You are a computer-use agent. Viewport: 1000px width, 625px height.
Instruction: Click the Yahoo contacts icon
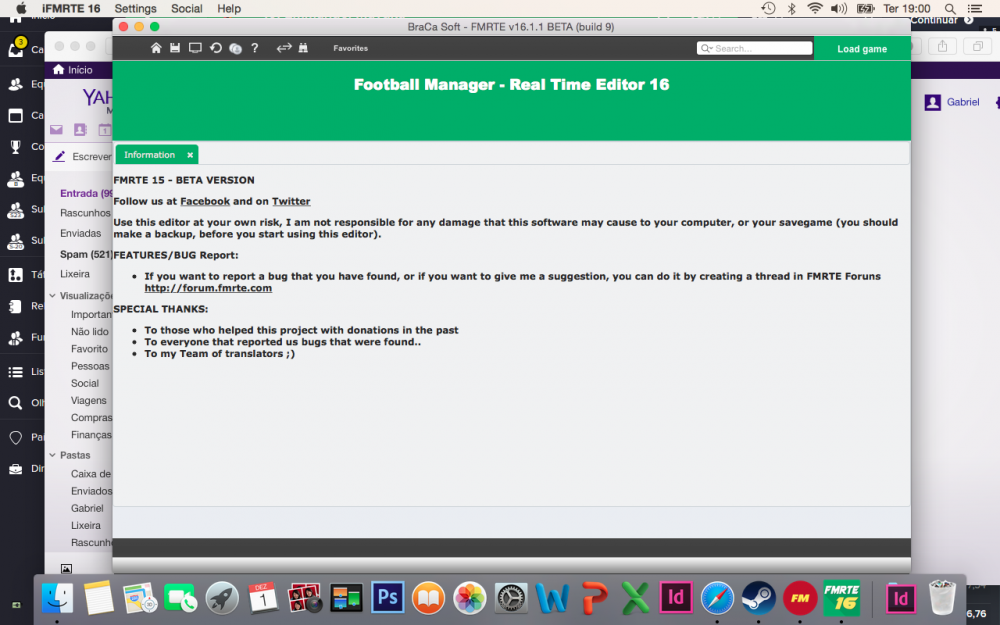[80, 129]
